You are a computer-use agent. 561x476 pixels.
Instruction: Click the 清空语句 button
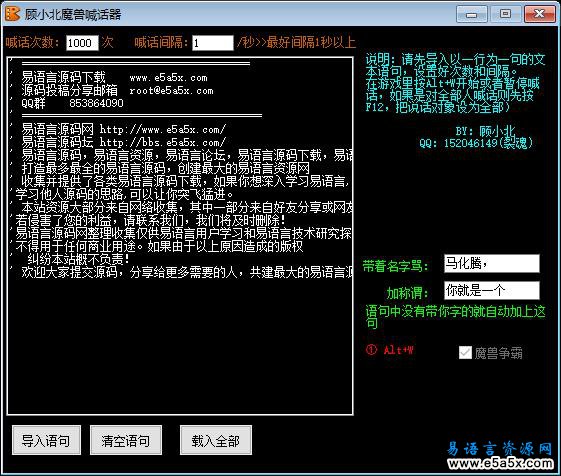tap(126, 440)
